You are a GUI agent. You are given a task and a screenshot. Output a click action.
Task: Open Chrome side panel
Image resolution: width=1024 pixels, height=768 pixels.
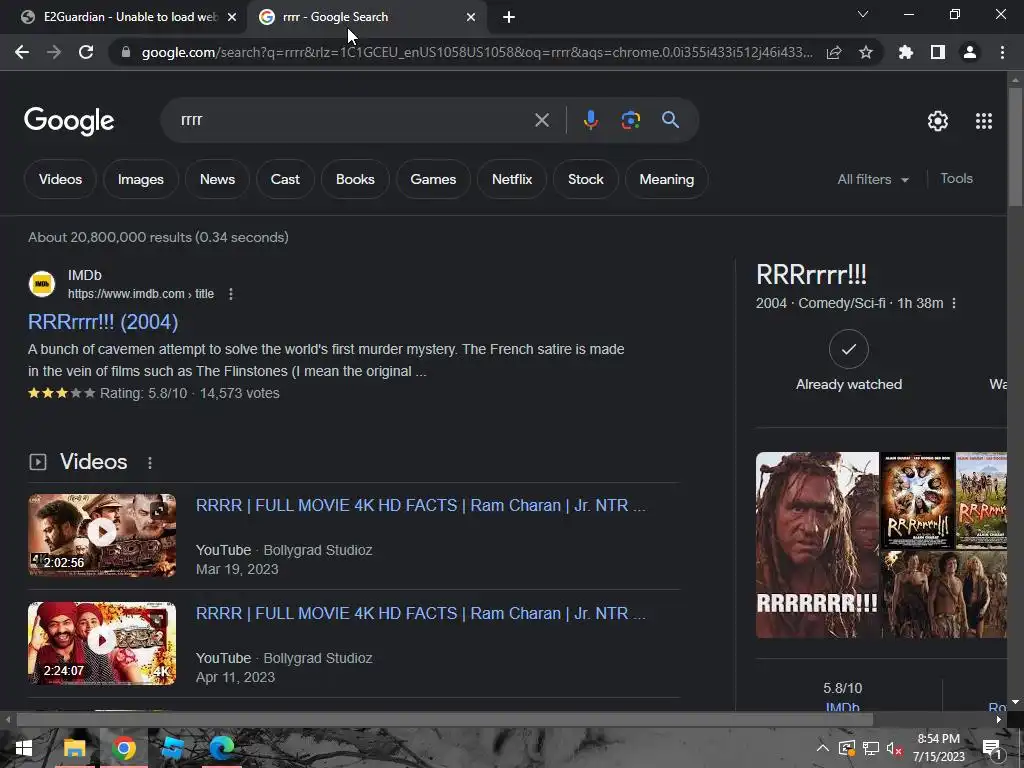tap(938, 52)
